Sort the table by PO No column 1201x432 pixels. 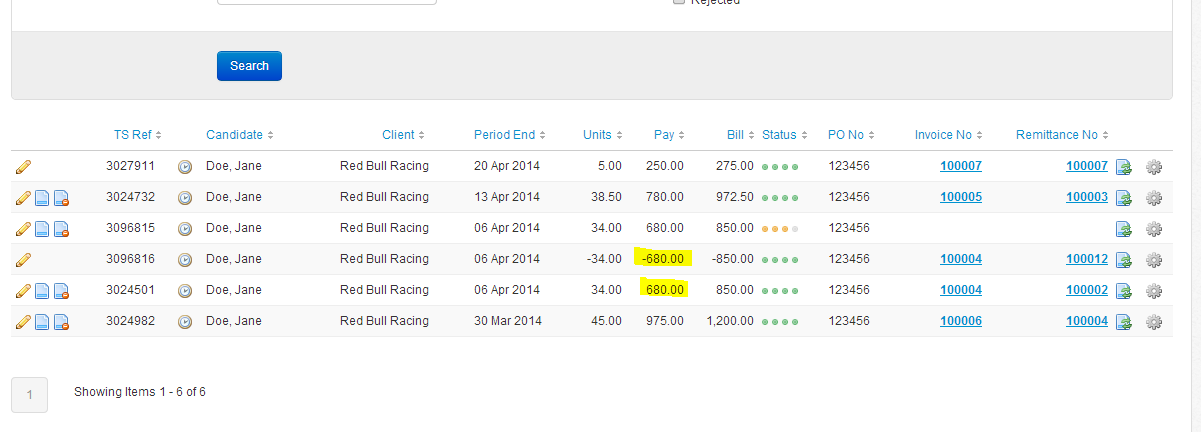pyautogui.click(x=852, y=135)
